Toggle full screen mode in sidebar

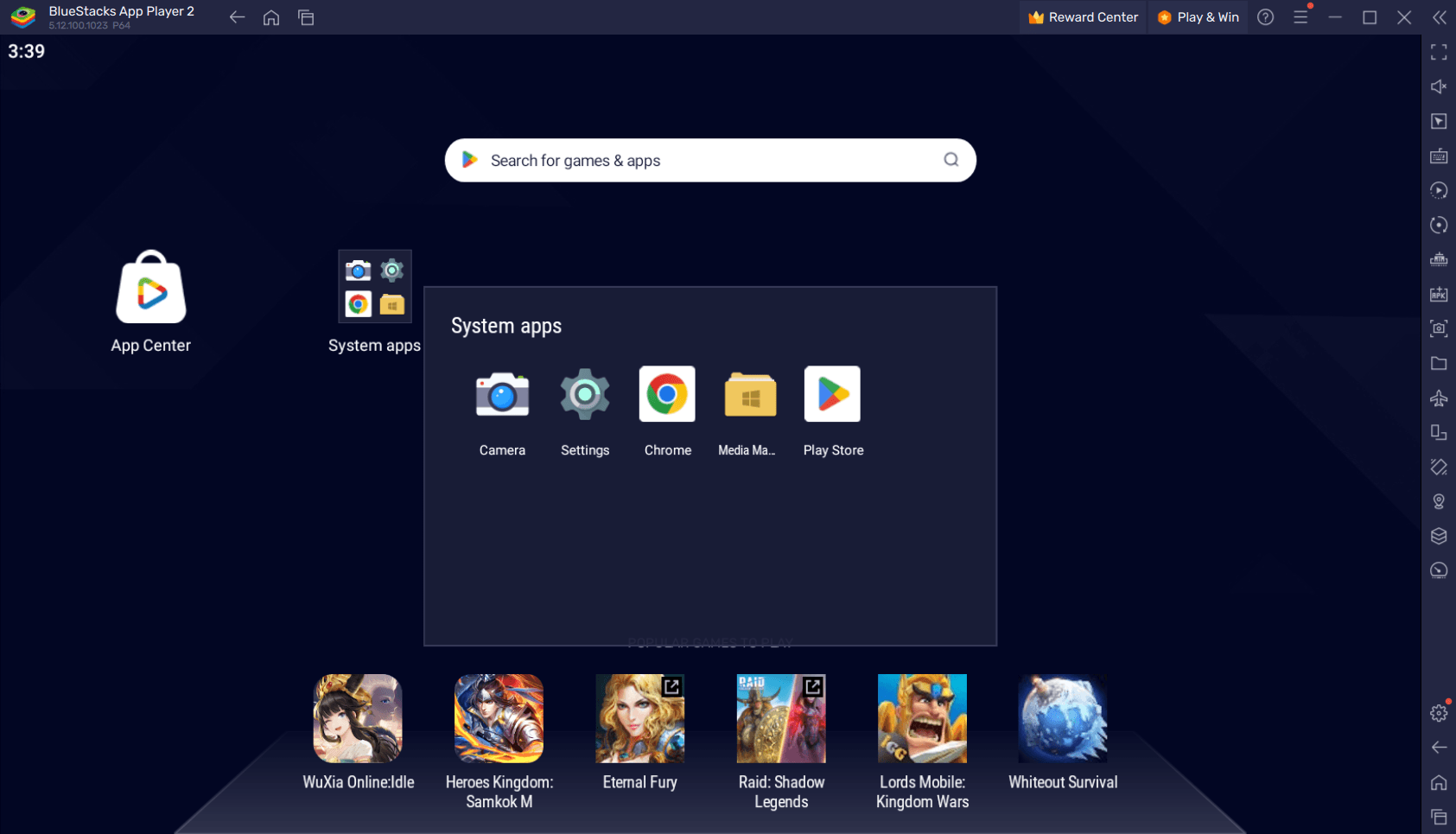[x=1439, y=52]
